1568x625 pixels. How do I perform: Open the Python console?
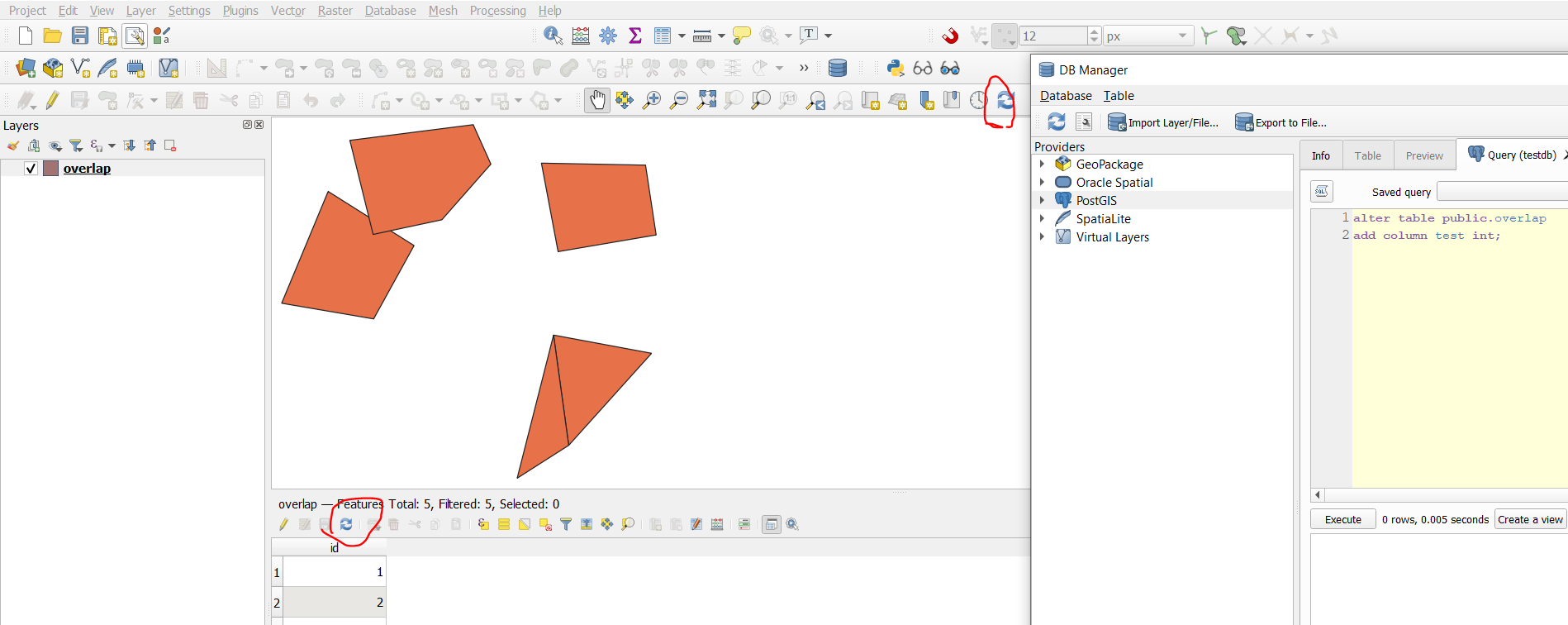tap(896, 68)
